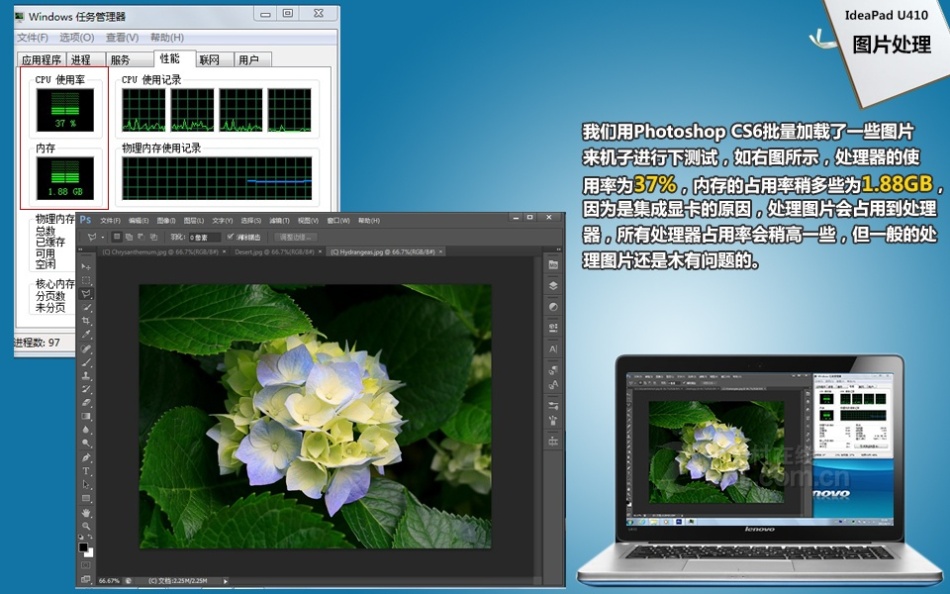The width and height of the screenshot is (950, 594).
Task: Select the History Brush tool
Action: (86, 389)
